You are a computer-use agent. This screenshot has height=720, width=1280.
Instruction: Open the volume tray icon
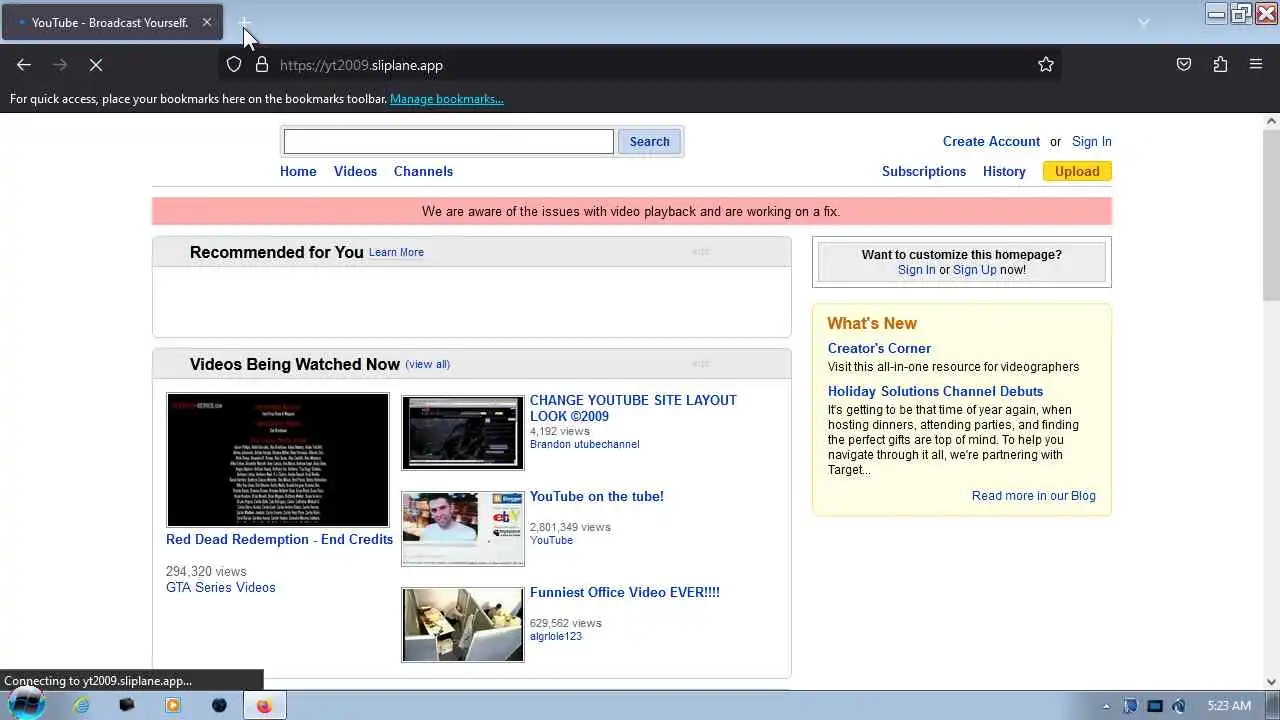pos(1179,706)
